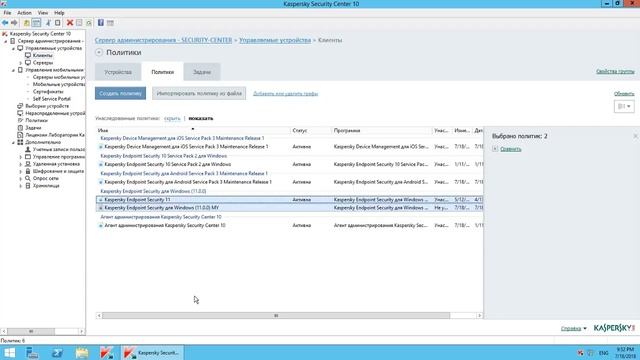Switch to the Задачи tab
Viewport: 640px width, 360px height.
[202, 72]
